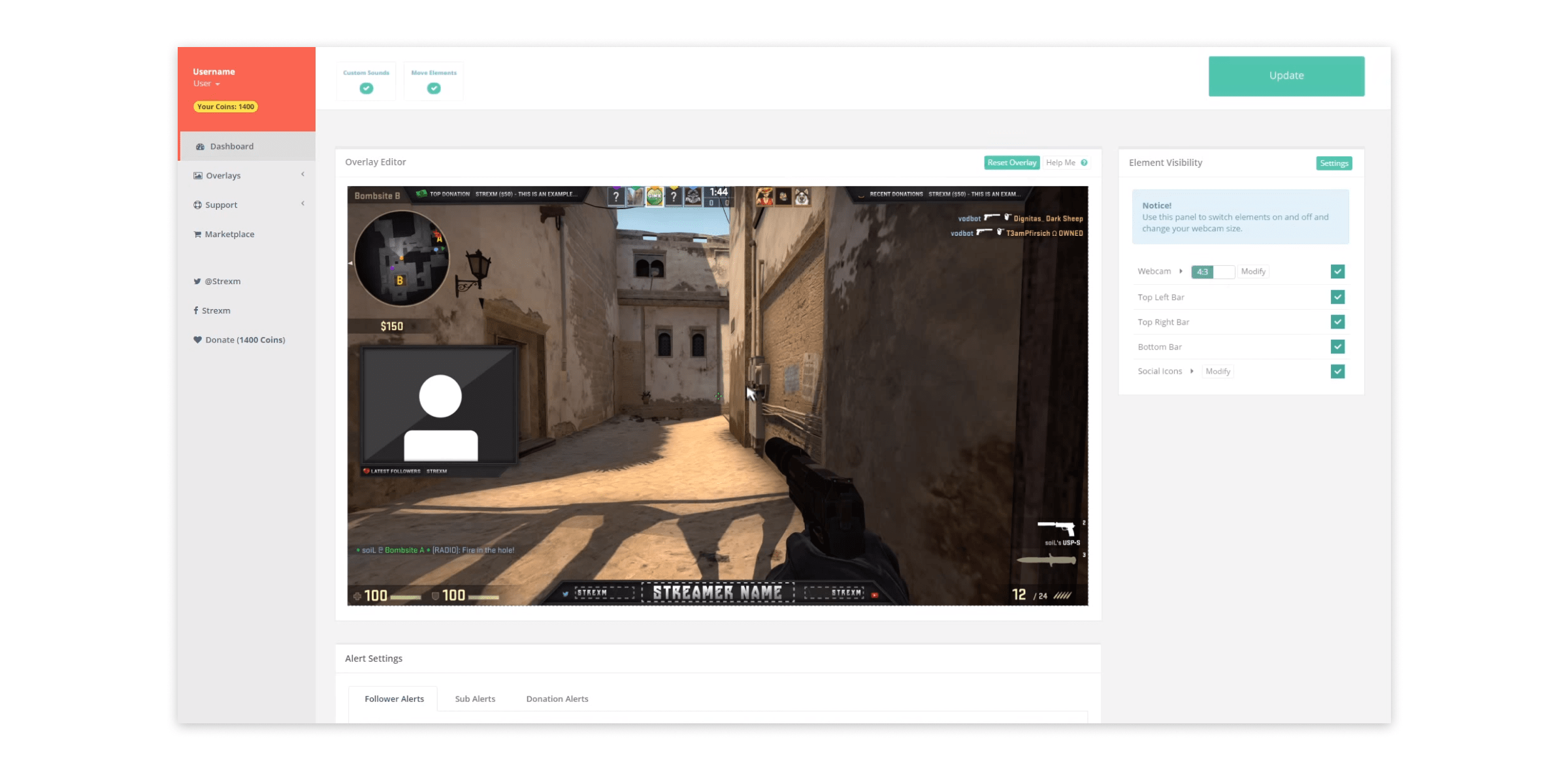Click the heart icon beside Donate
Image resolution: width=1568 pixels, height=771 pixels.
pyautogui.click(x=197, y=340)
